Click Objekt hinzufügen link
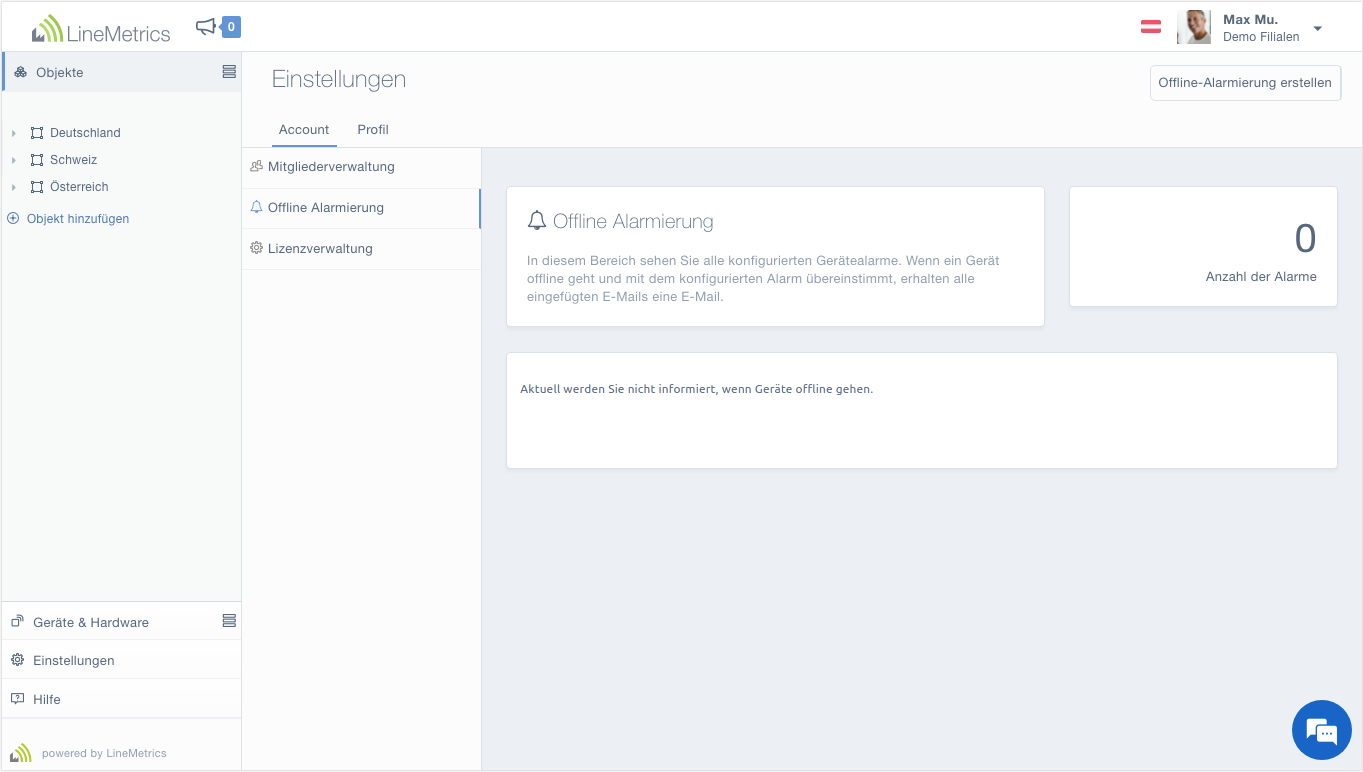 78,218
